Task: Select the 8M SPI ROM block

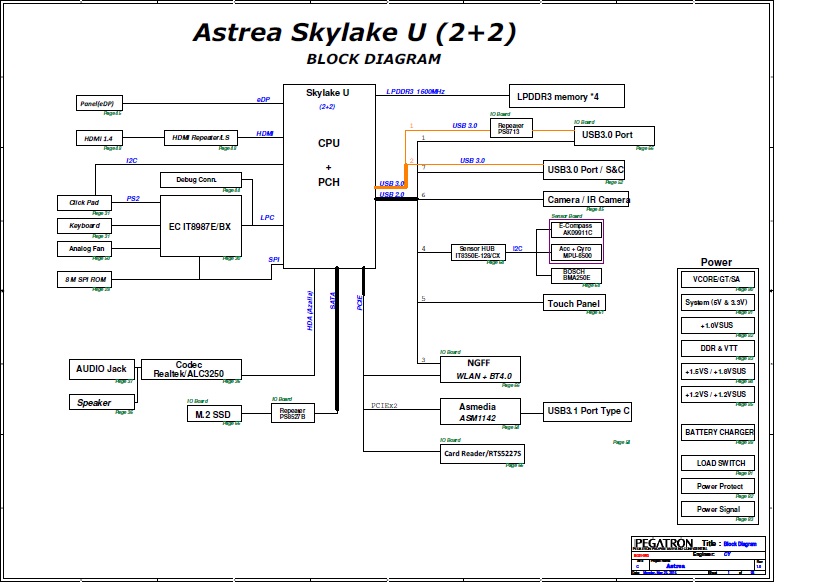Action: [85, 280]
